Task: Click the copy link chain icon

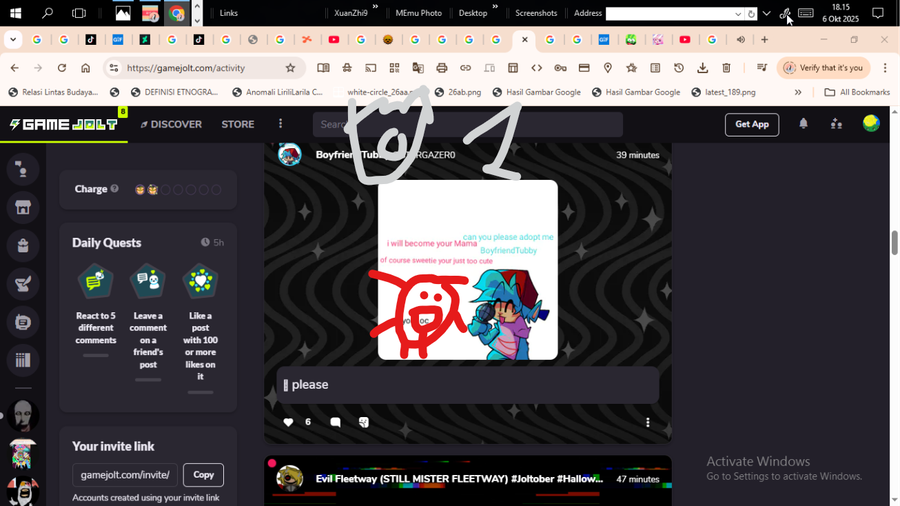Action: coord(465,68)
